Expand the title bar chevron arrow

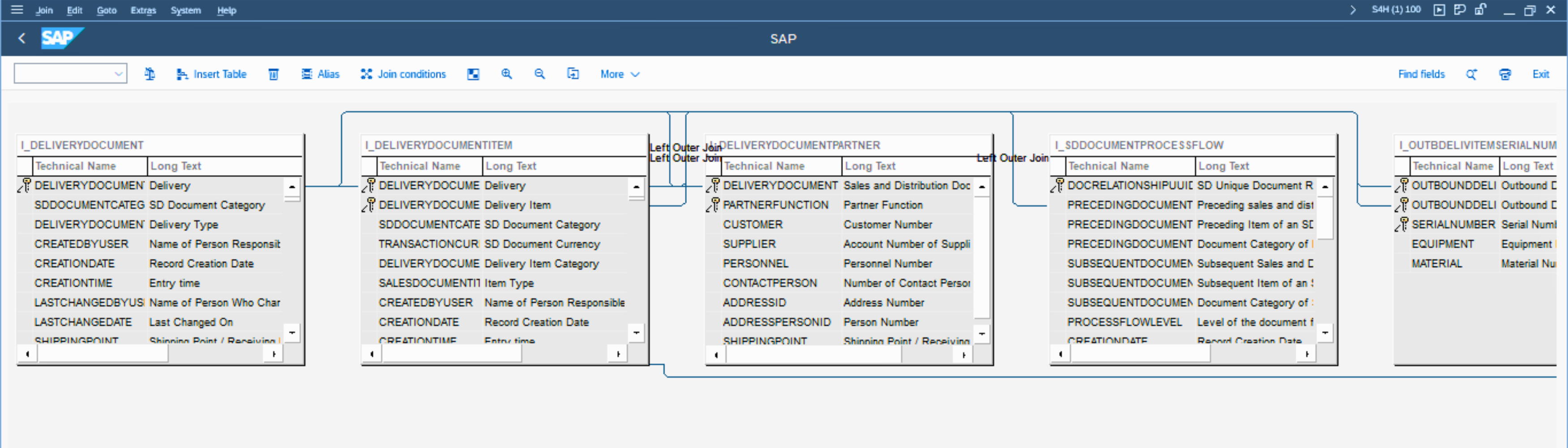coord(1353,10)
